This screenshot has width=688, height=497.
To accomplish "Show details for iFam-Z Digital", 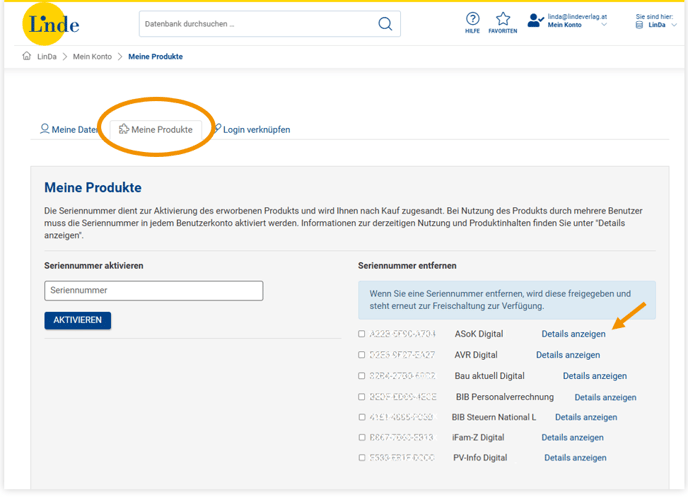I will [x=573, y=437].
